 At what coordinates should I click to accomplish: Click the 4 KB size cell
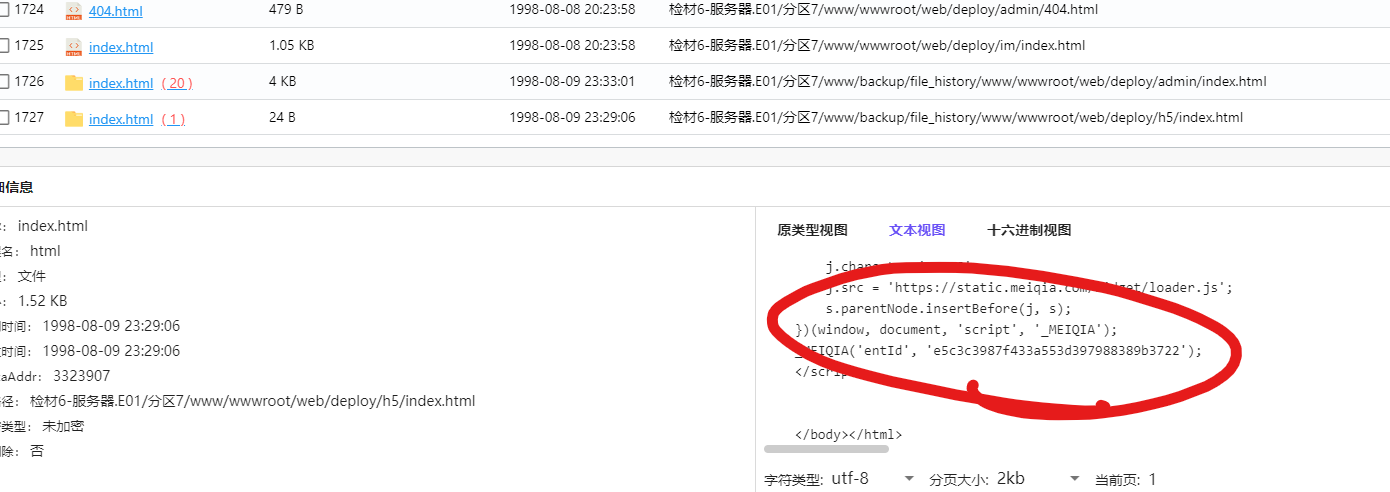click(x=283, y=81)
